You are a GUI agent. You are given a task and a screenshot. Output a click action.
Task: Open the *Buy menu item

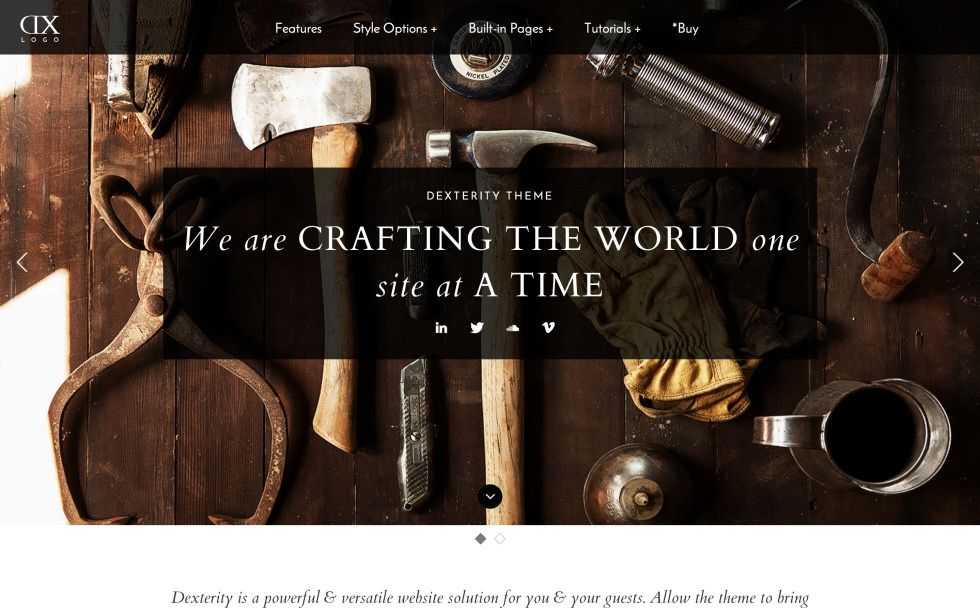pos(685,29)
